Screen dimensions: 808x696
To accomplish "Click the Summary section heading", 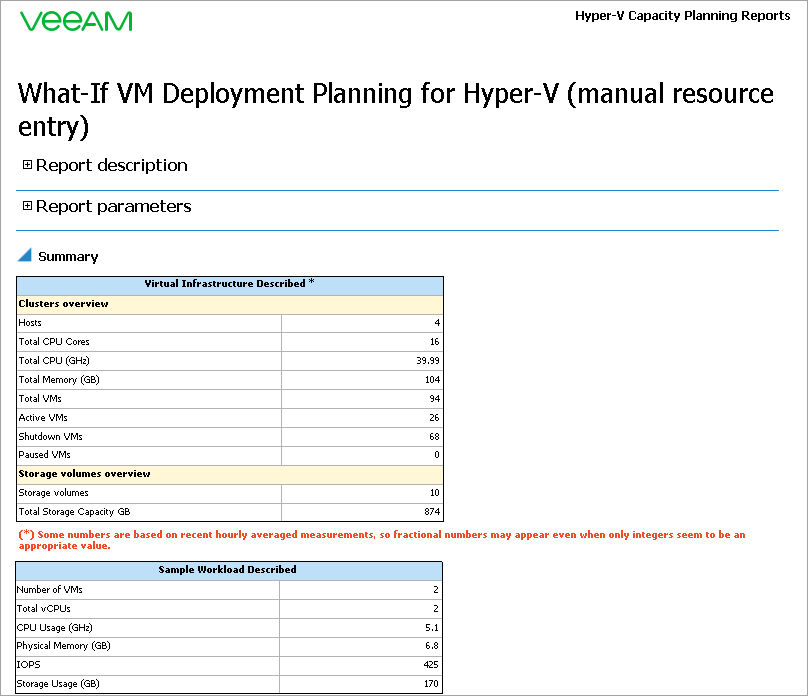I will (x=68, y=257).
